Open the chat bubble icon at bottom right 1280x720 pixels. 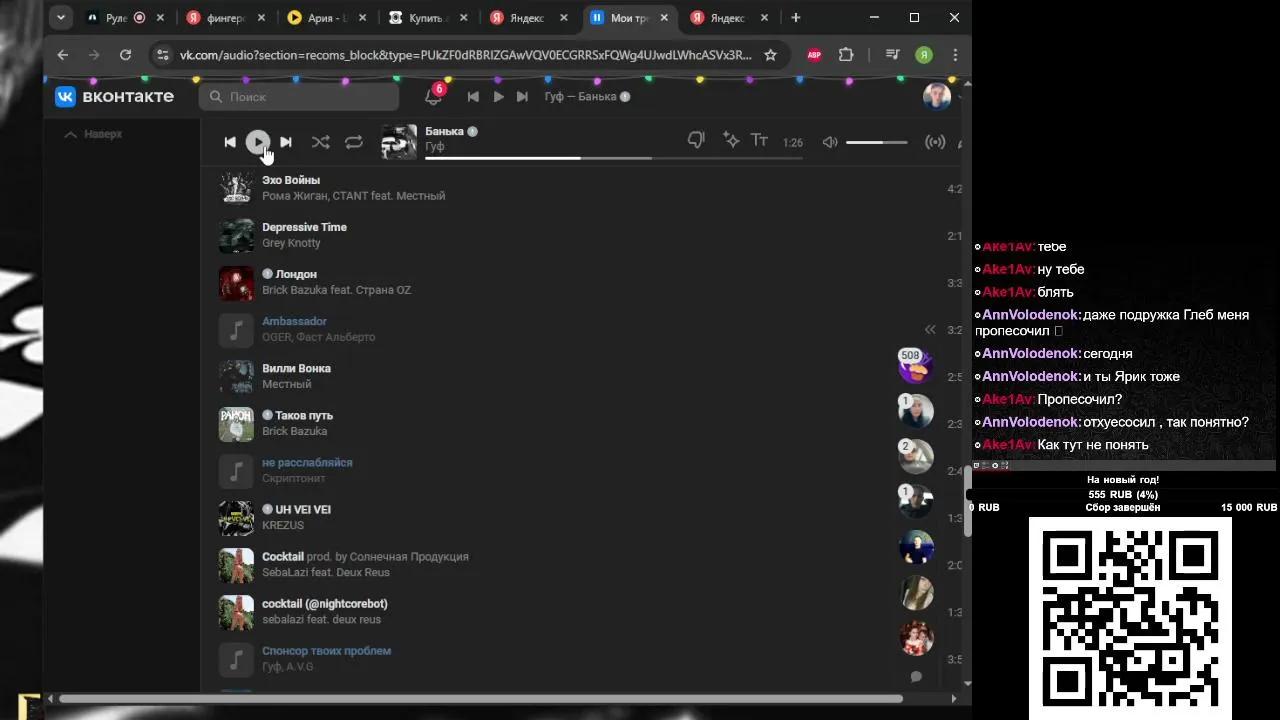click(916, 677)
